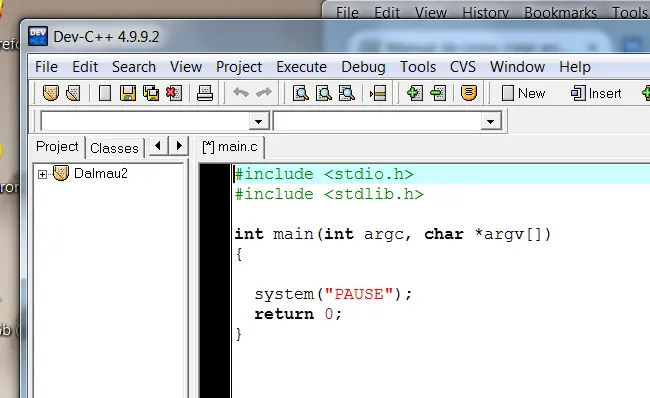Open the Project menu
Viewport: 650px width, 398px height.
coord(239,67)
